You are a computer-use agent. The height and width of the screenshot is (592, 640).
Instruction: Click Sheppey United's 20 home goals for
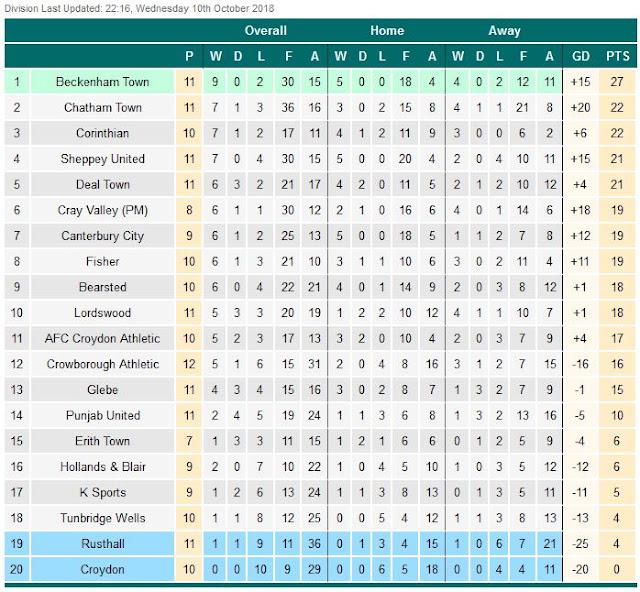pos(405,159)
